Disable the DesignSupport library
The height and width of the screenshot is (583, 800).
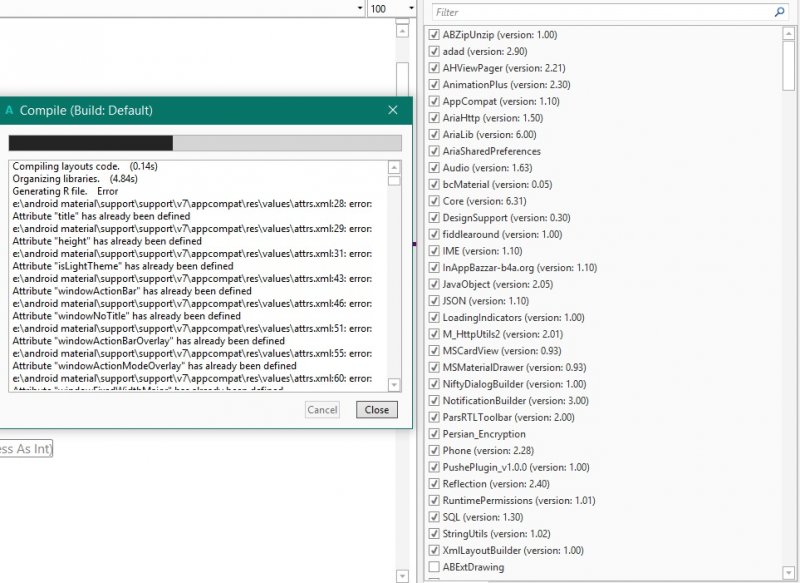pos(433,217)
